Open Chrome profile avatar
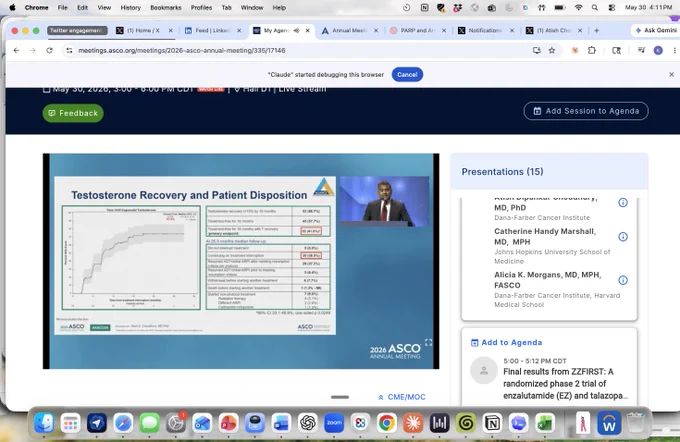680x442 pixels. pos(658,50)
